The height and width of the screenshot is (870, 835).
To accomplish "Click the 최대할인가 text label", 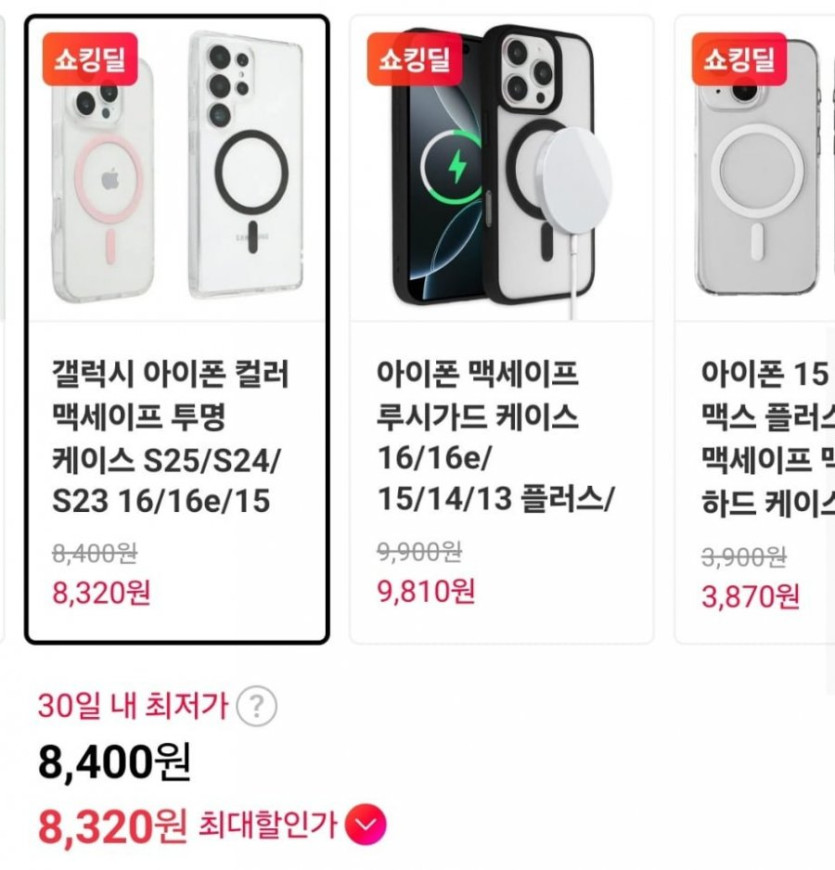I will pyautogui.click(x=267, y=824).
